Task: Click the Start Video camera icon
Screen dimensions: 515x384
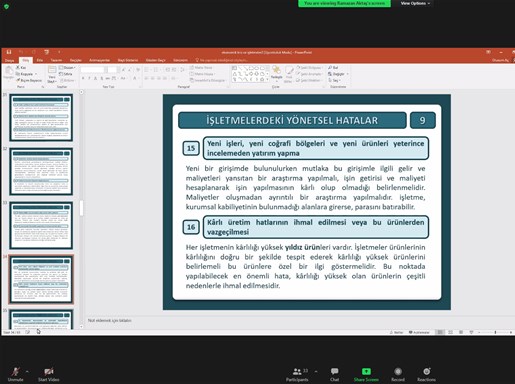Action: (49, 371)
